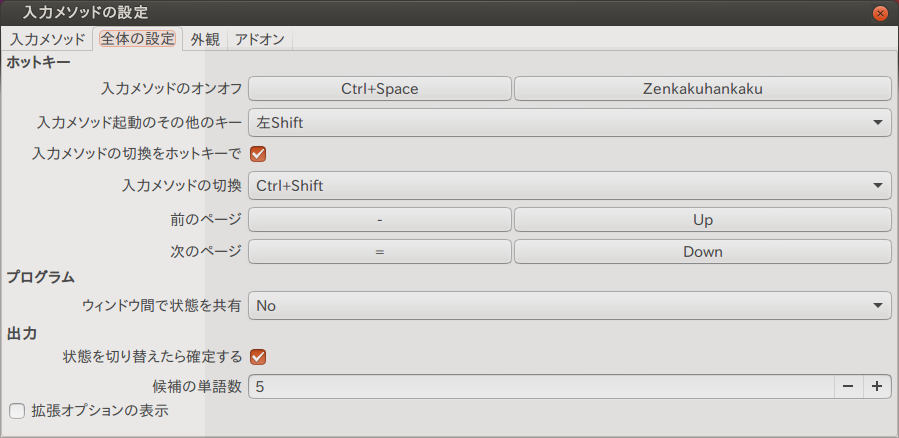
Task: Click the '-' previous page key button
Action: [x=380, y=220]
